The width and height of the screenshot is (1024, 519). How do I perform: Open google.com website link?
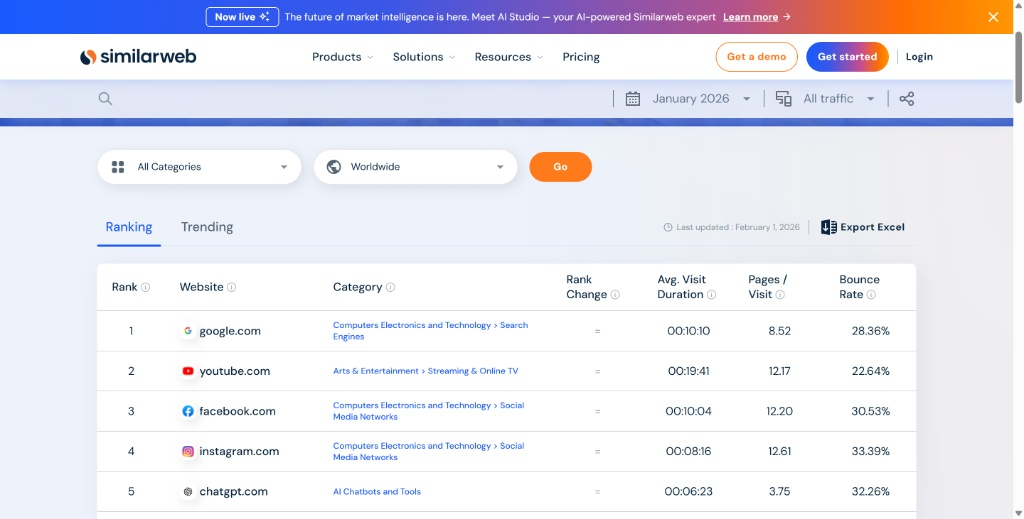click(230, 331)
